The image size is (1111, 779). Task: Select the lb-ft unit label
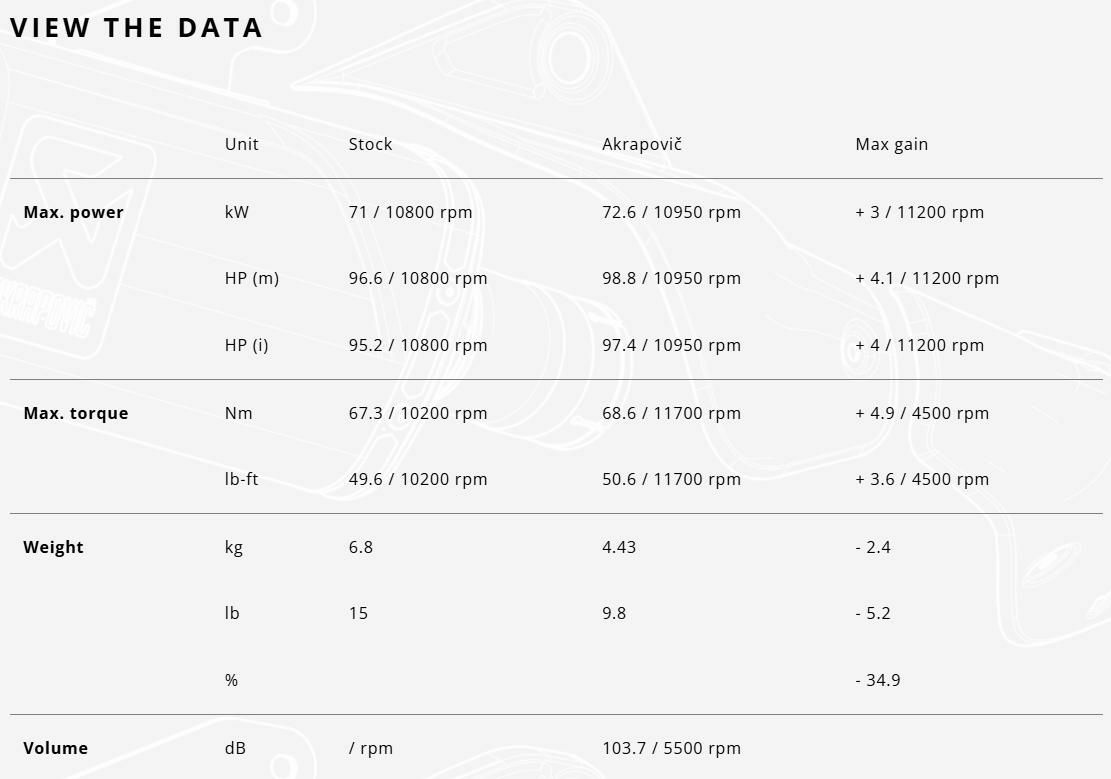[241, 479]
